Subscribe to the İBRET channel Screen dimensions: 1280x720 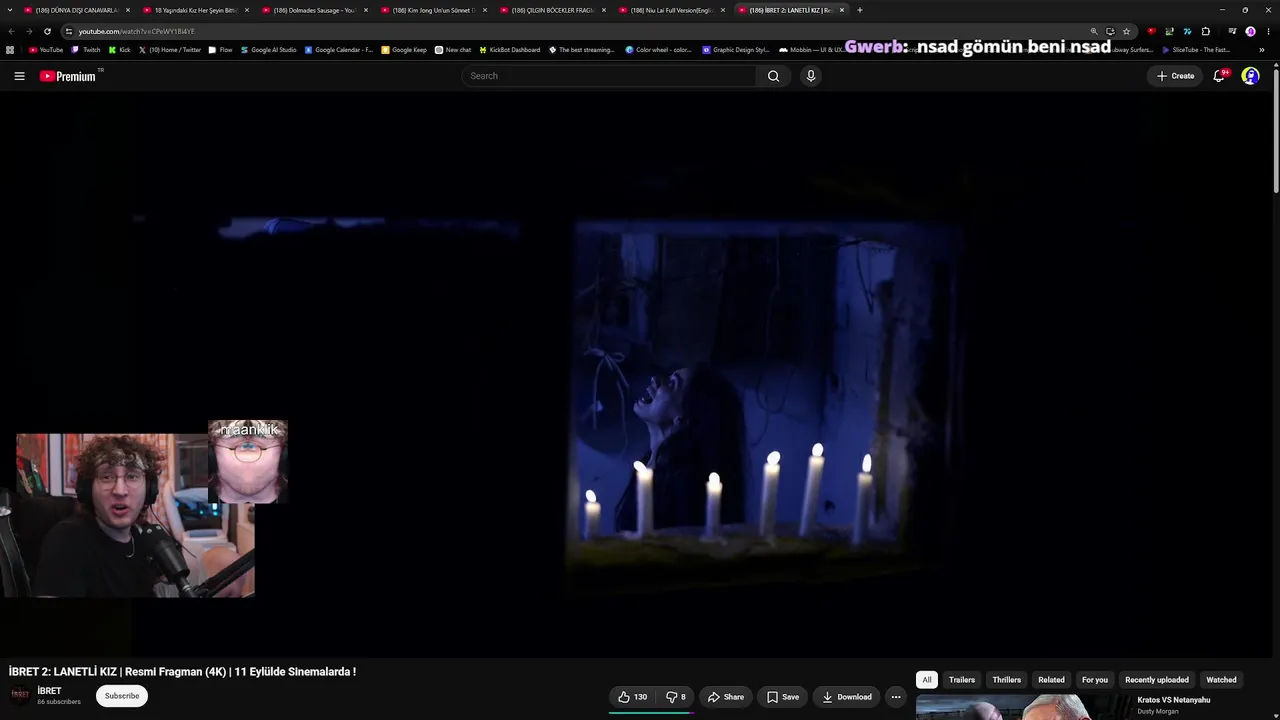122,696
